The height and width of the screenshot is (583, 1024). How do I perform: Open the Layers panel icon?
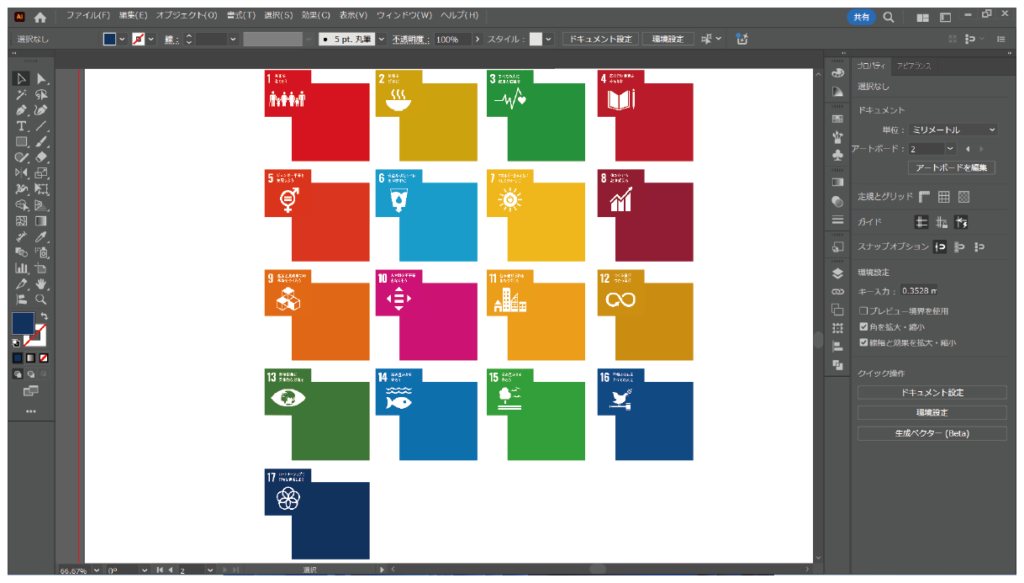coord(838,274)
